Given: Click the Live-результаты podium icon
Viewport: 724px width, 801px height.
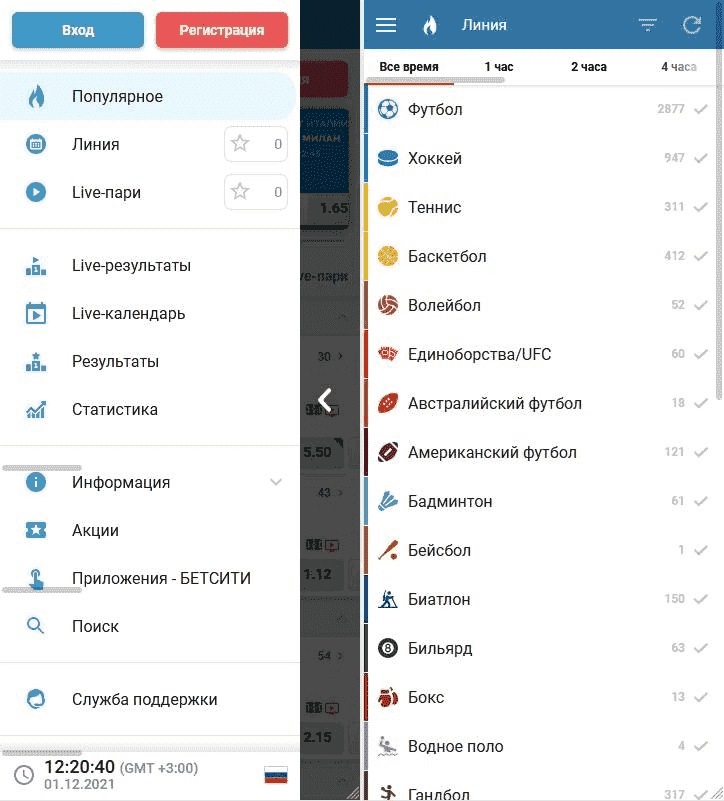Looking at the screenshot, I should pyautogui.click(x=36, y=266).
